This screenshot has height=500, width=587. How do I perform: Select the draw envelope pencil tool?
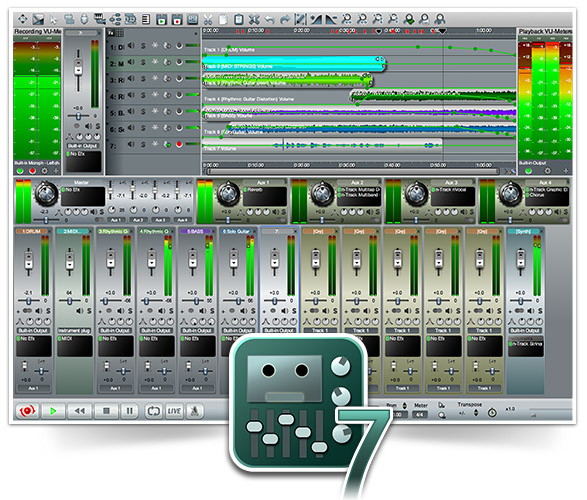click(x=301, y=19)
